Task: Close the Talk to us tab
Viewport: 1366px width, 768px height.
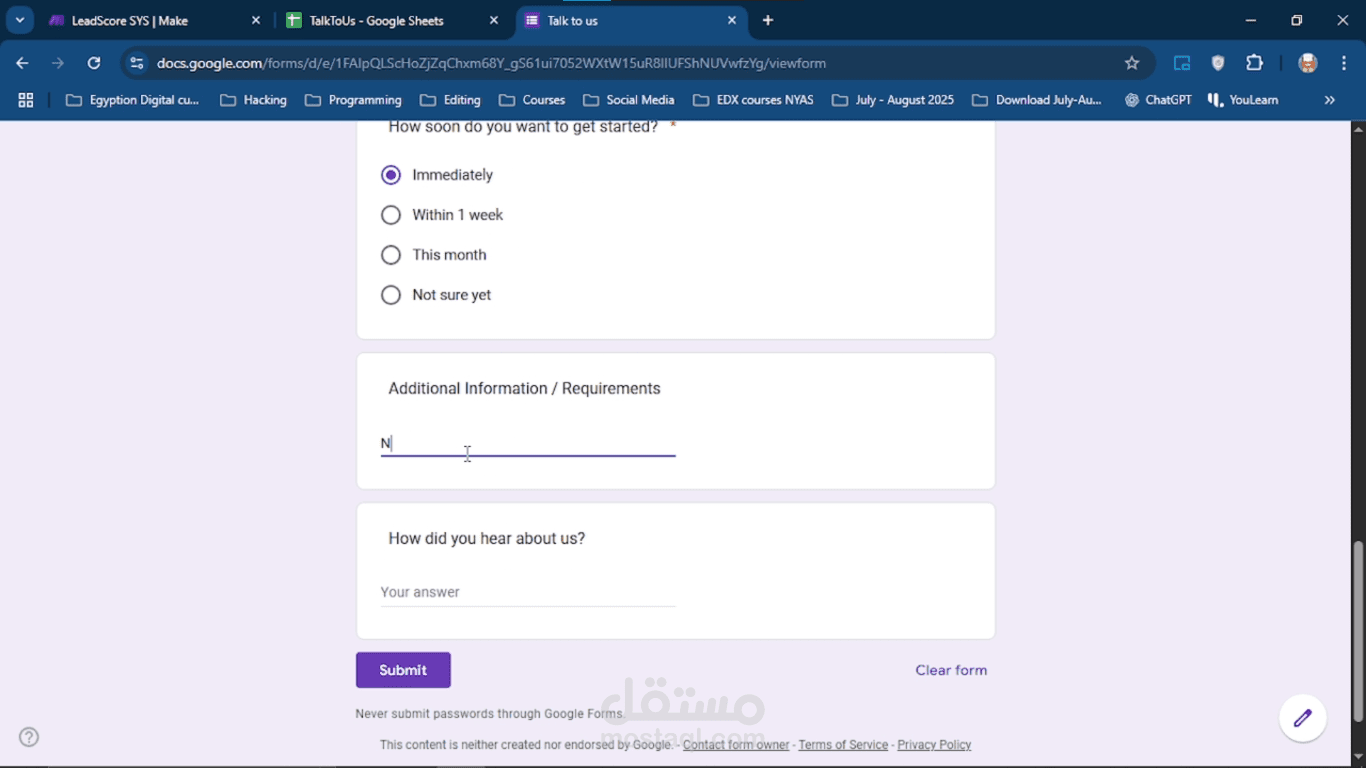Action: 732,20
